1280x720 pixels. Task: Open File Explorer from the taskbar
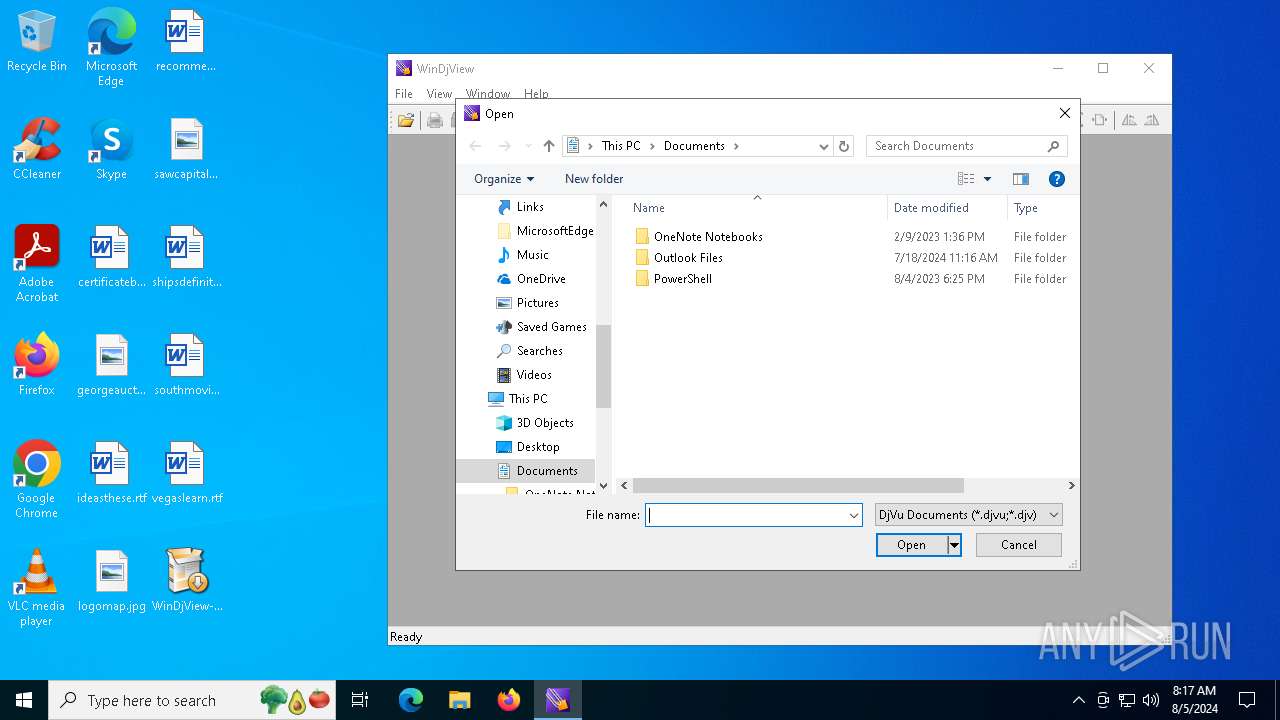[x=460, y=700]
